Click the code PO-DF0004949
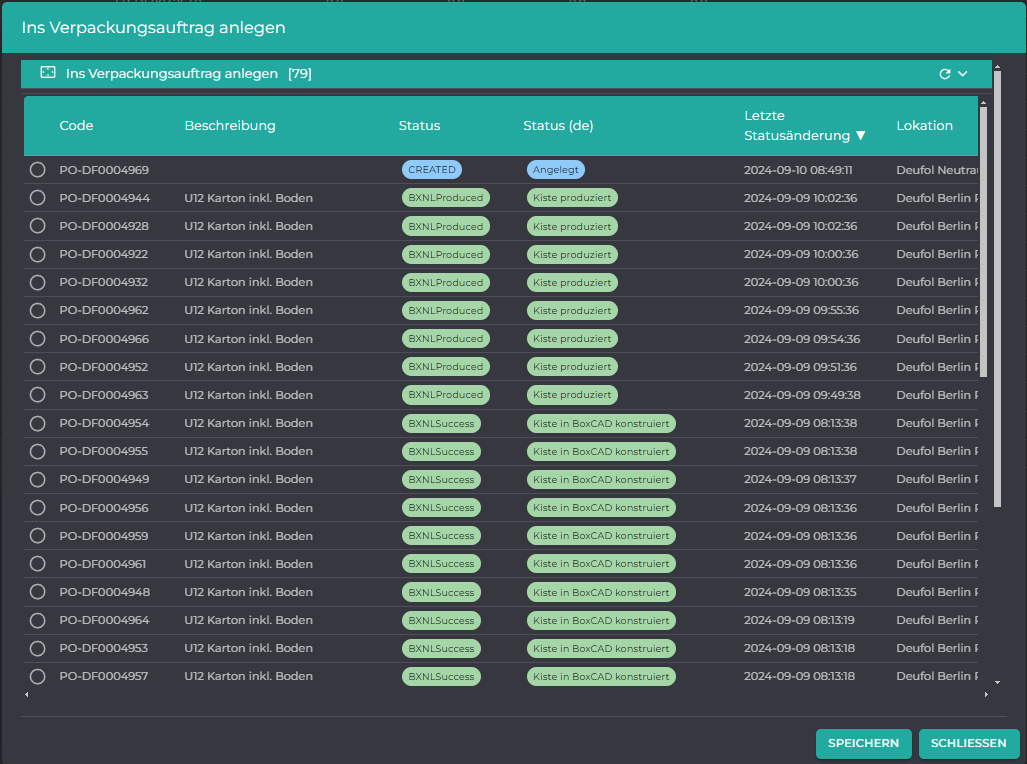This screenshot has height=764, width=1027. pyautogui.click(x=104, y=479)
